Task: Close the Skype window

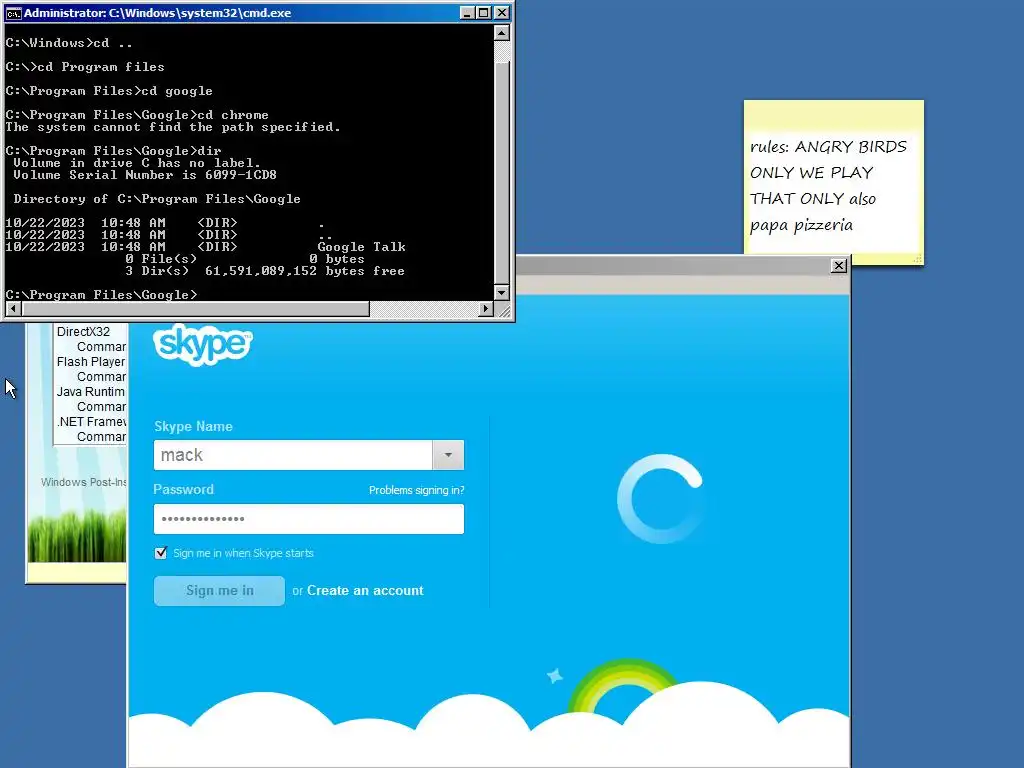Action: pos(839,265)
